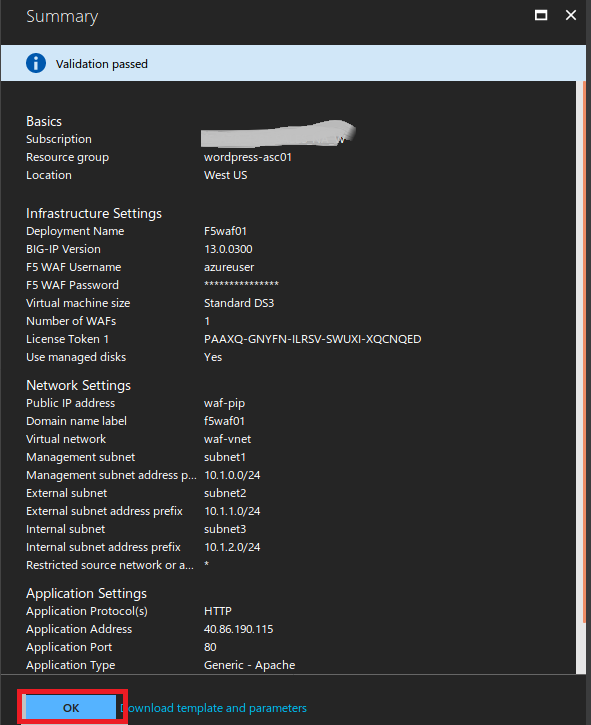Image resolution: width=591 pixels, height=725 pixels.
Task: Click the Virtual network value waf-vnet
Action: coord(228,439)
